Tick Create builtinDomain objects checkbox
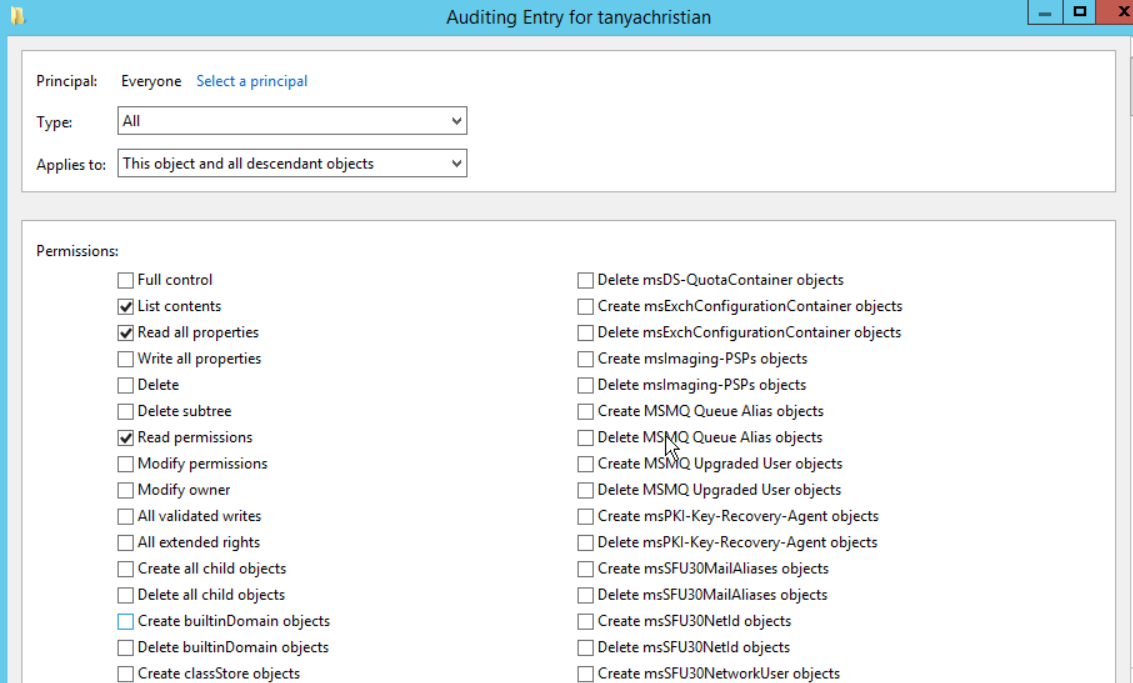Screen dimensions: 1133x683 tap(126, 622)
